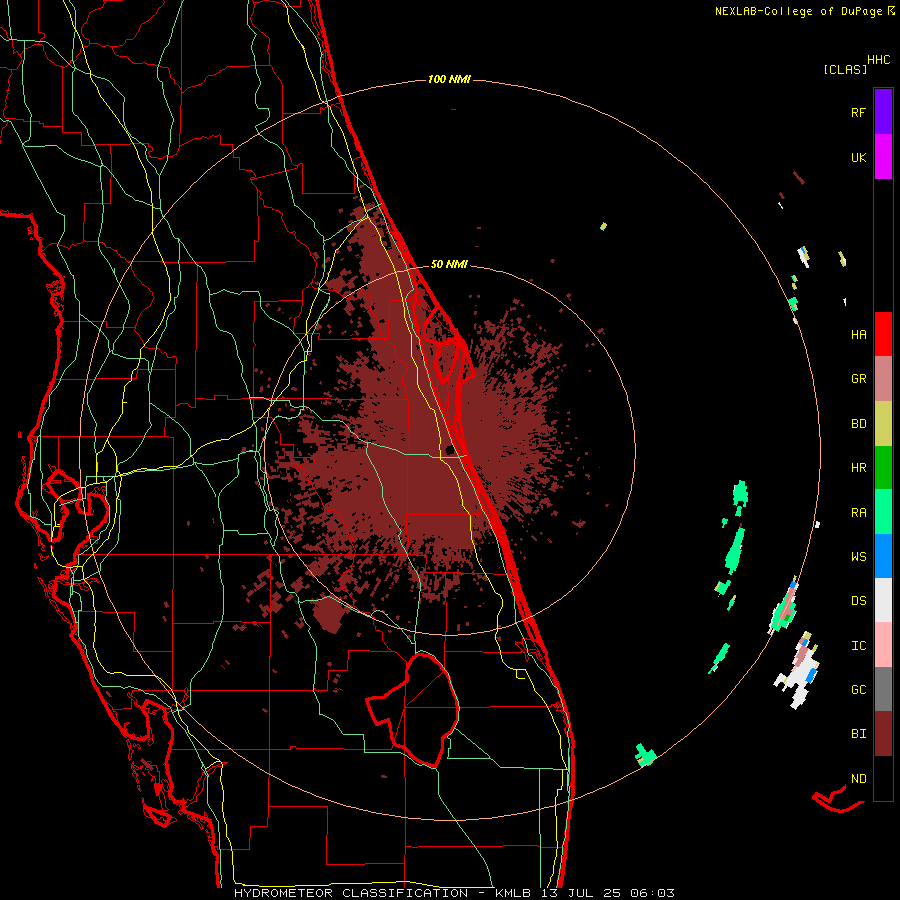900x900 pixels.
Task: Click the ND legend label
Action: pos(858,779)
